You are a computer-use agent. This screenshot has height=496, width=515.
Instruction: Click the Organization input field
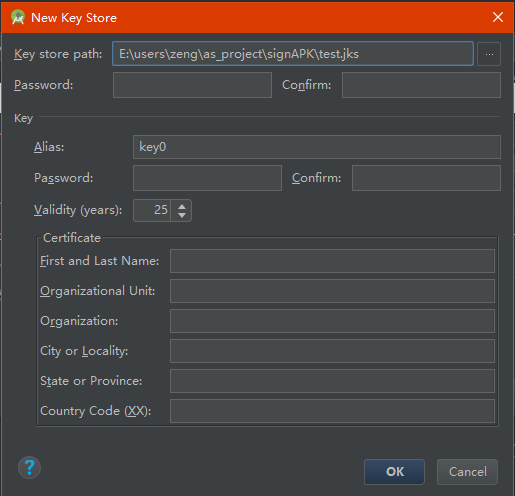(332, 321)
